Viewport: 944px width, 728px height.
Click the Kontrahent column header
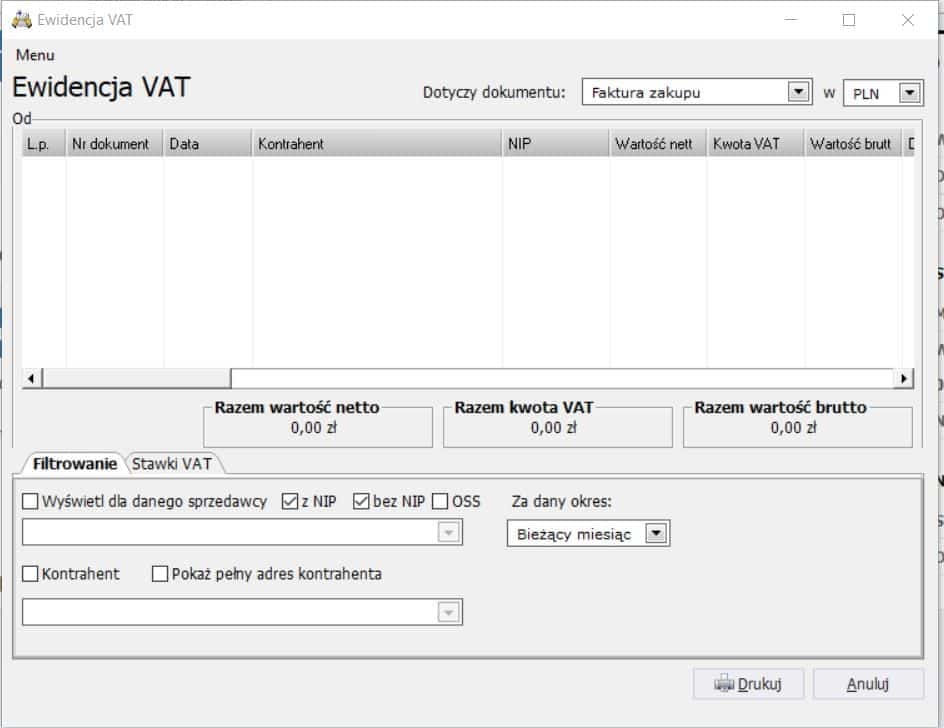click(x=376, y=144)
